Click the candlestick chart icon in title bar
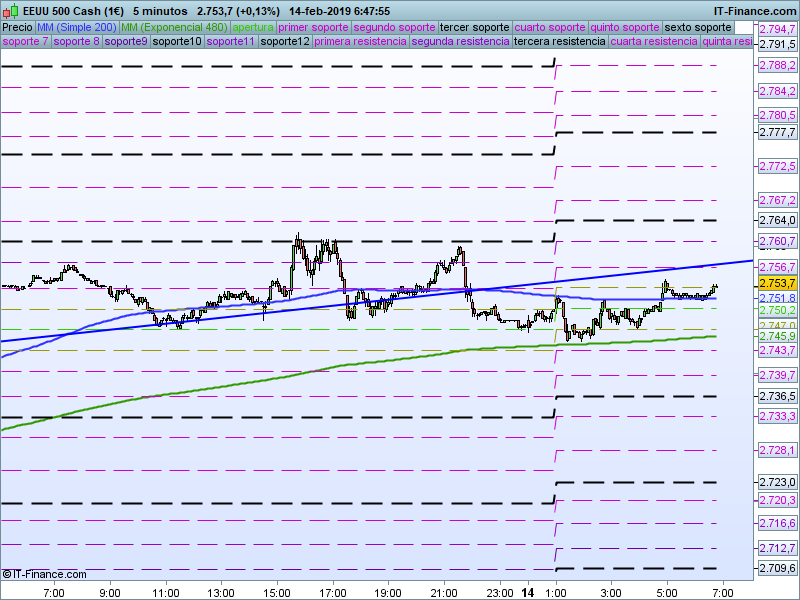 click(12, 10)
